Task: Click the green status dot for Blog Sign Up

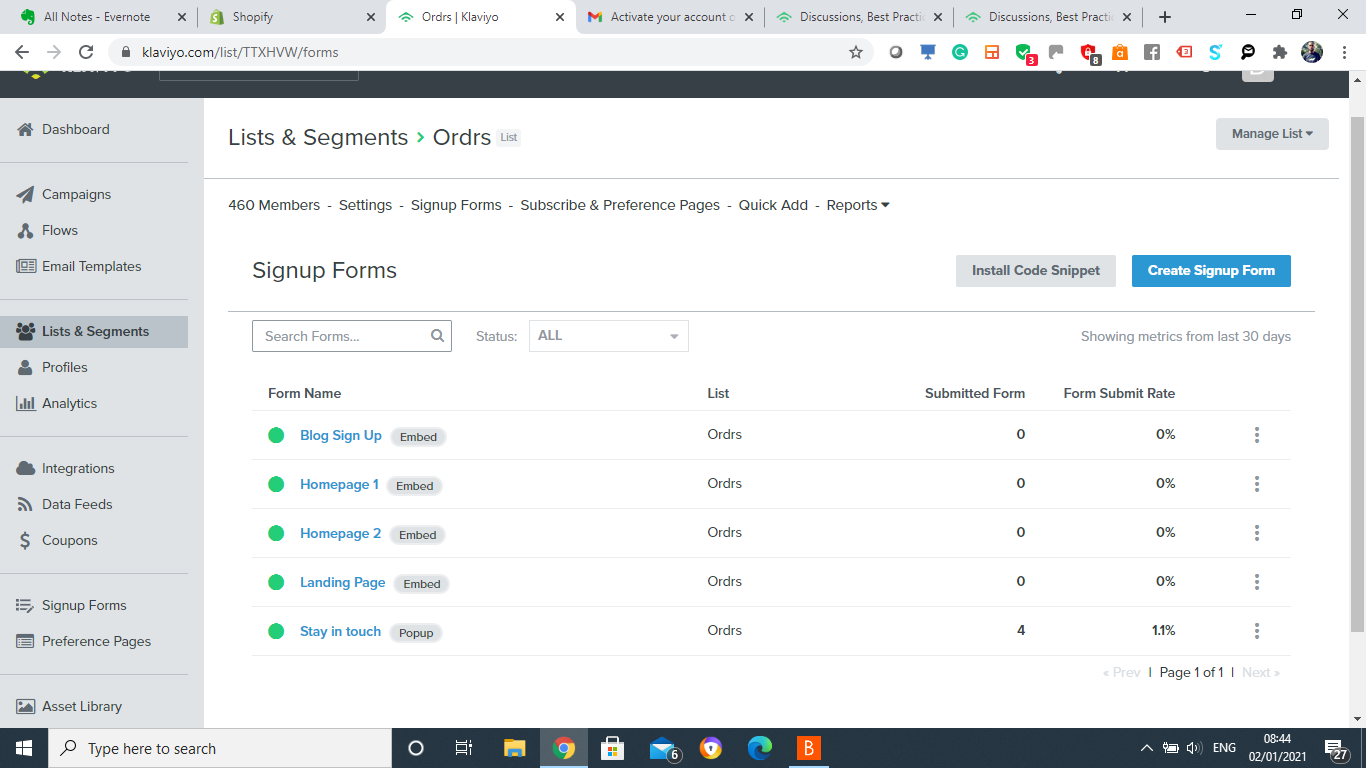Action: point(276,435)
